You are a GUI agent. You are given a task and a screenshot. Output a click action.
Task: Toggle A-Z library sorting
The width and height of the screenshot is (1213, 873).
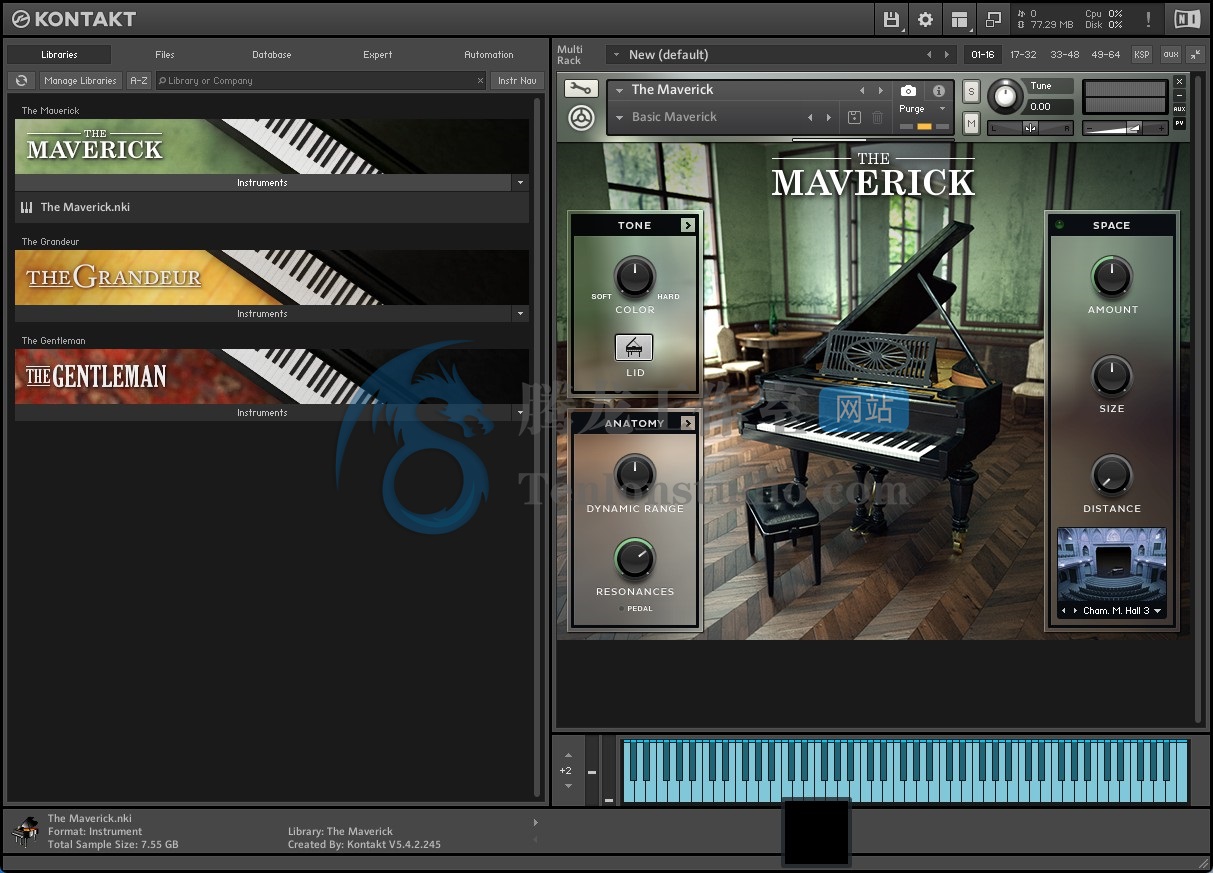click(139, 81)
